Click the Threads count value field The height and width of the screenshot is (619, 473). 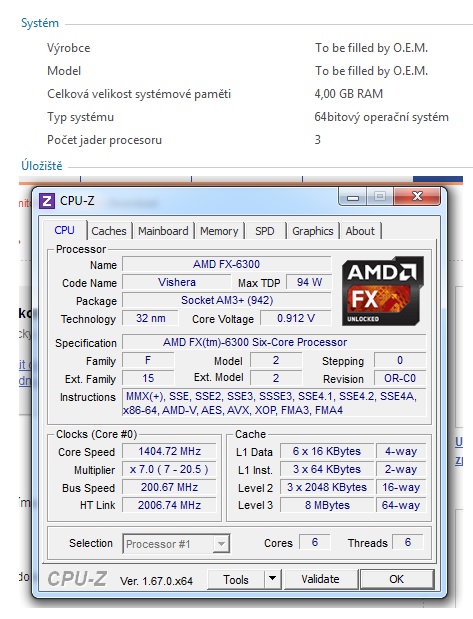[408, 542]
